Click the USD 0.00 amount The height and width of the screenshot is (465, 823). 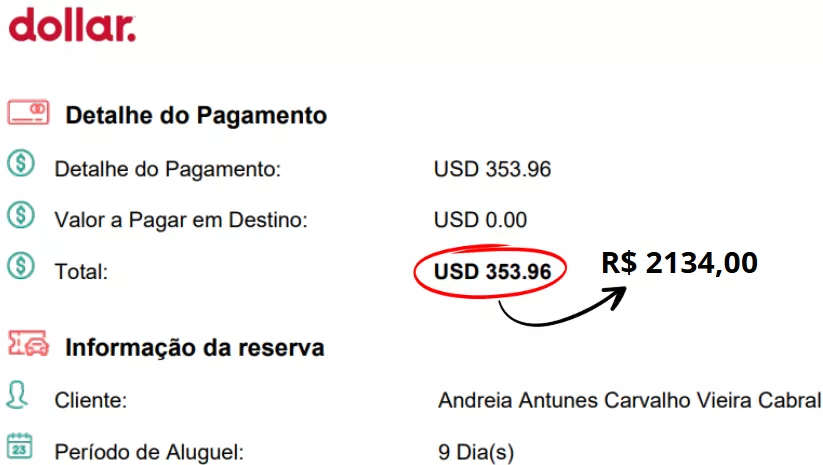click(x=480, y=220)
